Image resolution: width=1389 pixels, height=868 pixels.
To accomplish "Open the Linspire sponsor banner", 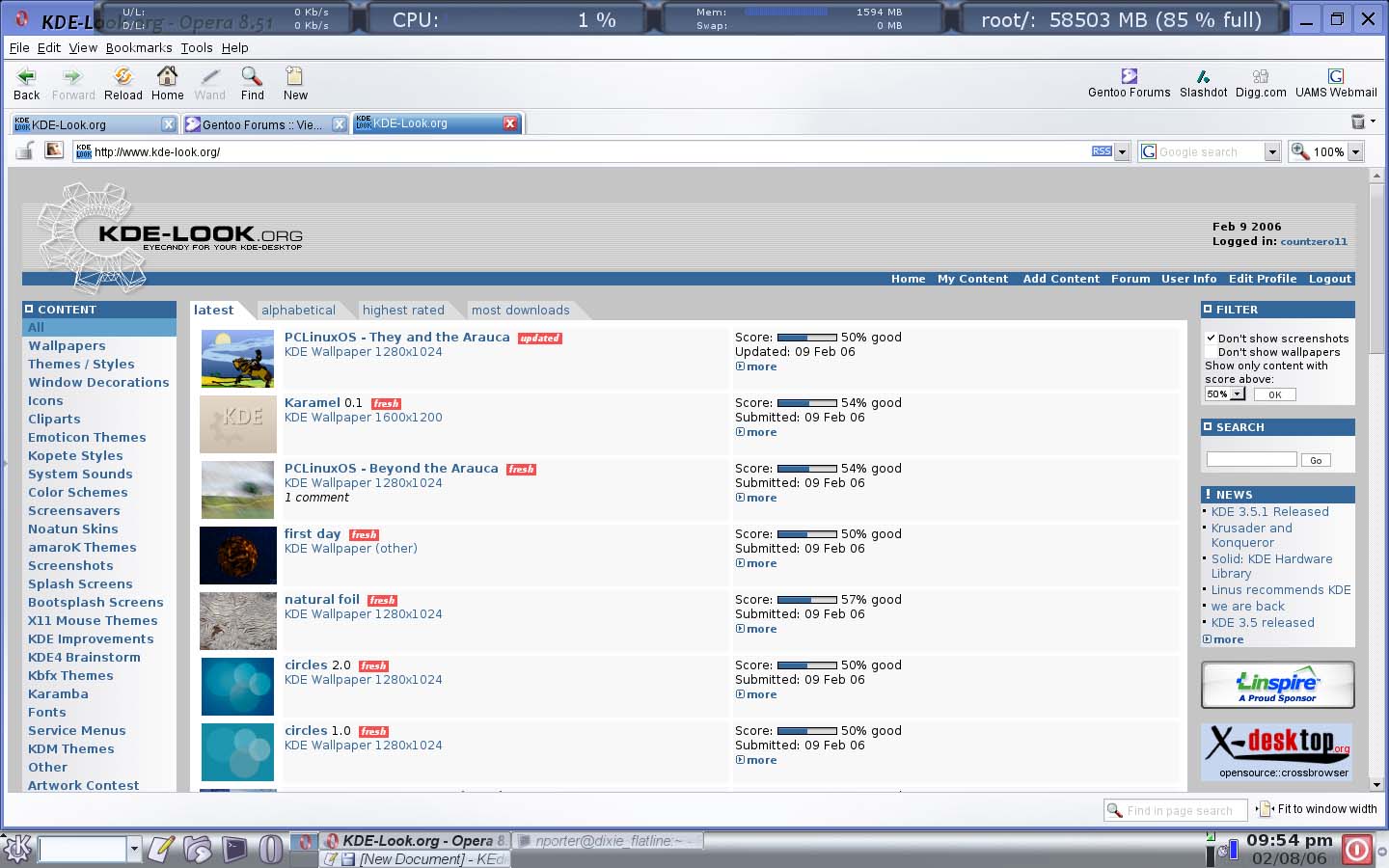I will click(1277, 685).
